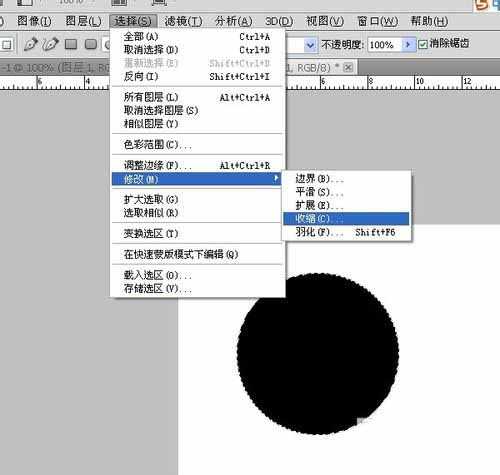Open the 图像(I) menu
Viewport: 500px width, 475px height.
point(34,21)
